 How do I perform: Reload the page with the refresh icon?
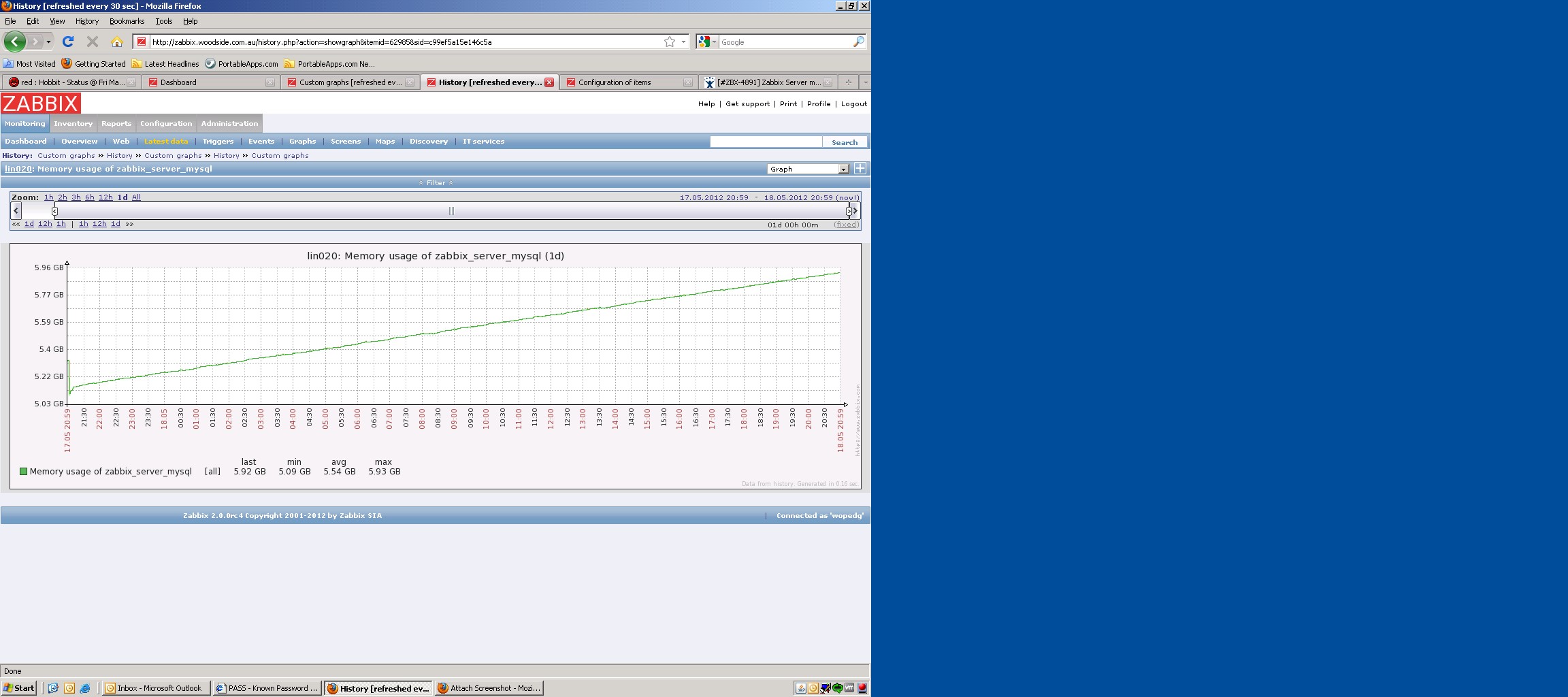point(68,42)
